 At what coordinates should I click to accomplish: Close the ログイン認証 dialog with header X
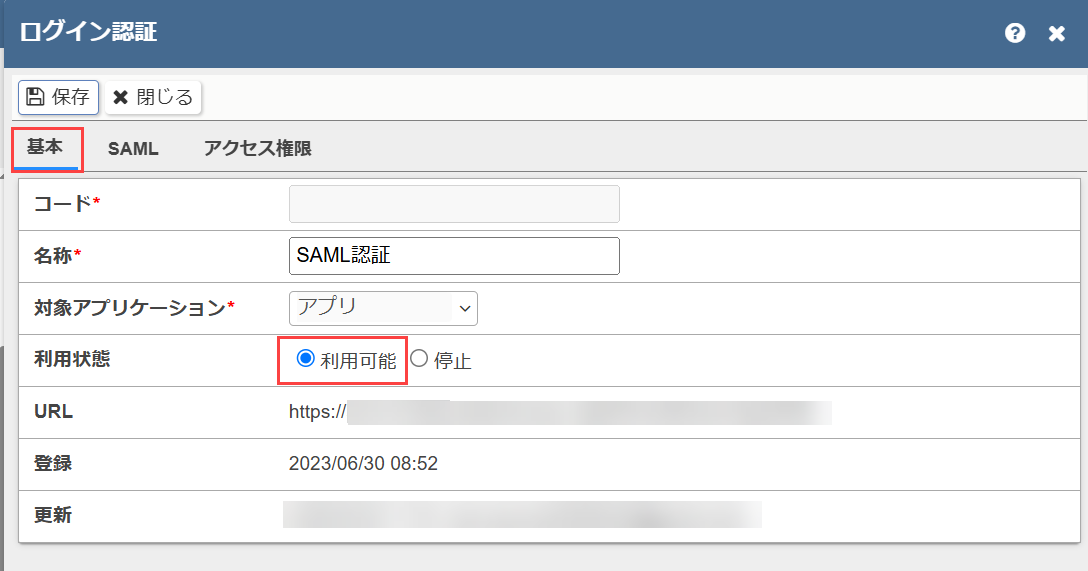click(1056, 33)
